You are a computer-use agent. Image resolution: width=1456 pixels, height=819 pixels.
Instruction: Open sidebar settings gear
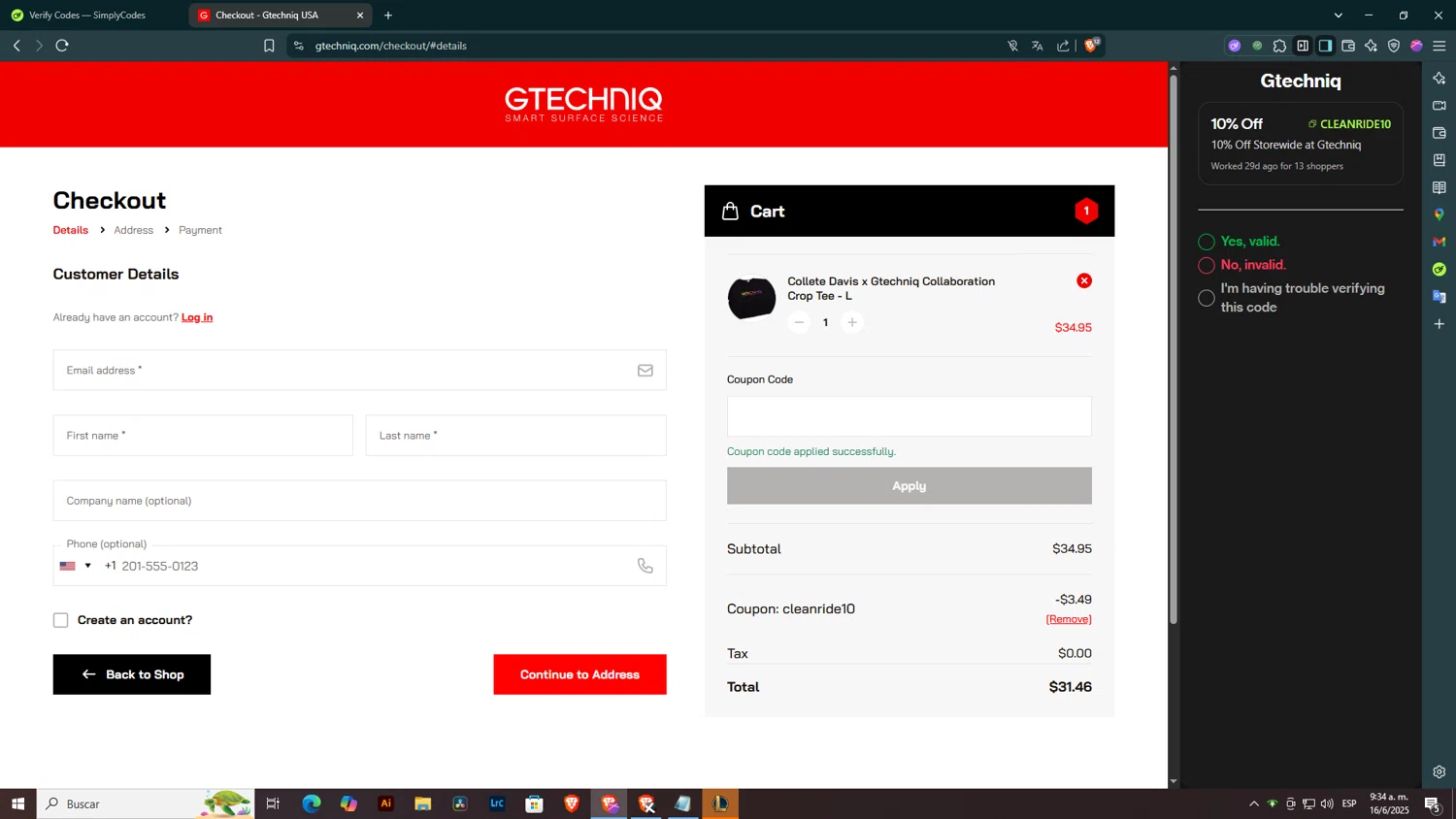1439,772
